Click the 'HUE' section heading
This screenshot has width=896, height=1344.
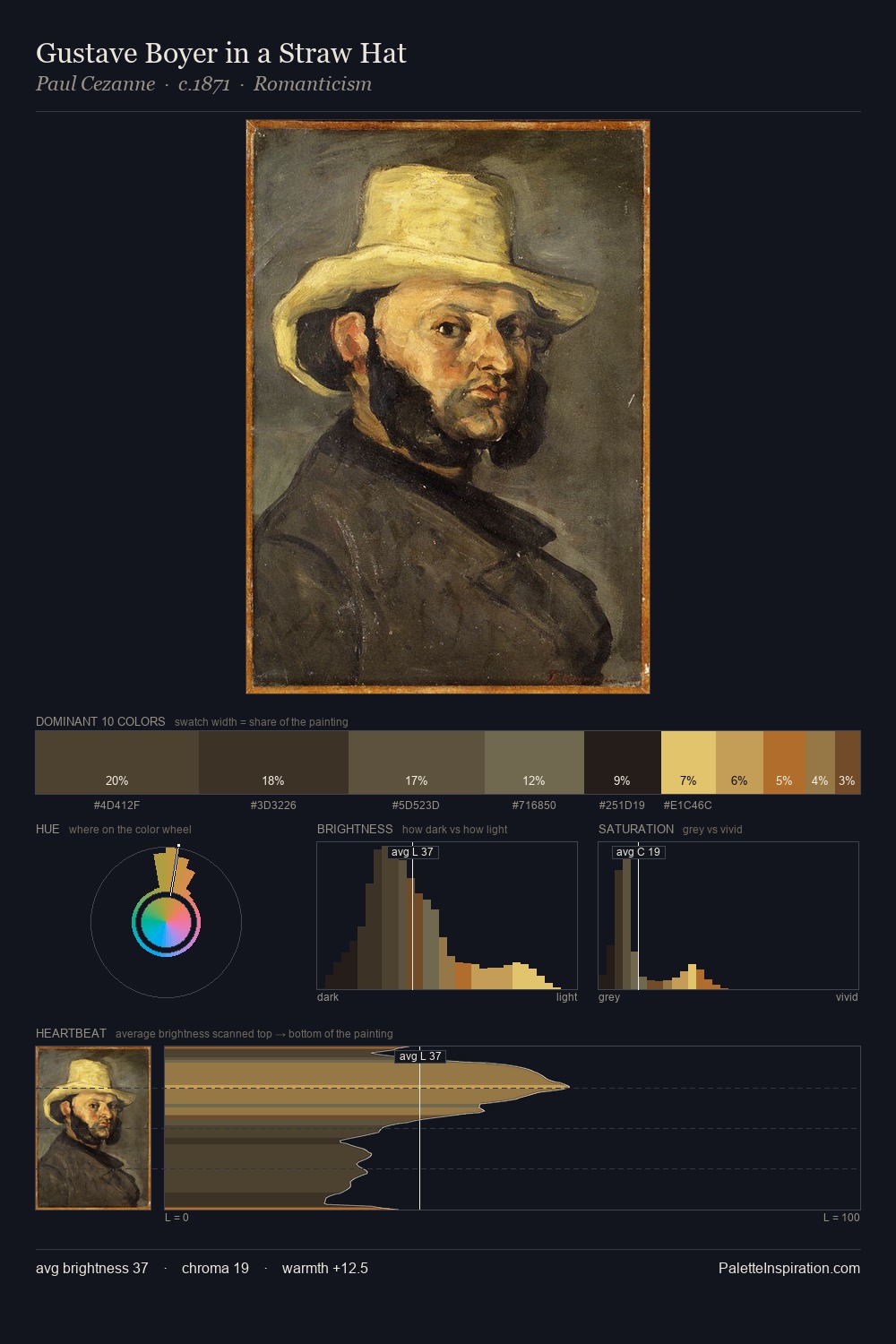pos(47,829)
